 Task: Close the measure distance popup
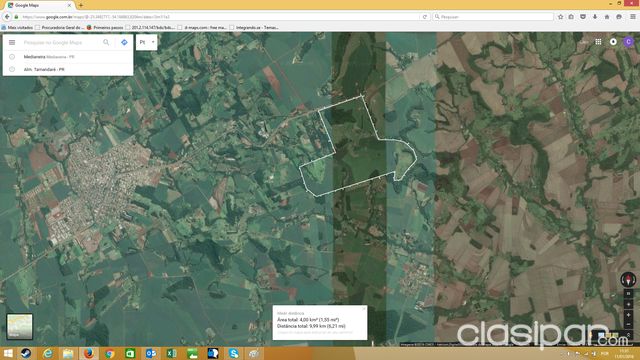tap(364, 309)
